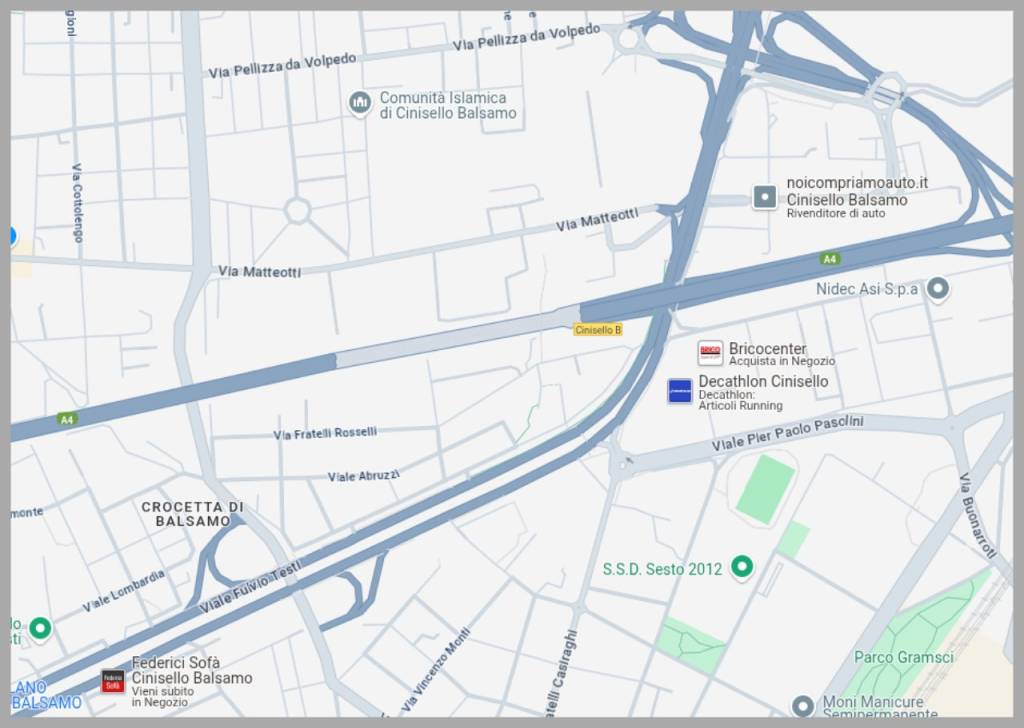Click the noicompriamoauto.it square marker icon

(x=765, y=197)
